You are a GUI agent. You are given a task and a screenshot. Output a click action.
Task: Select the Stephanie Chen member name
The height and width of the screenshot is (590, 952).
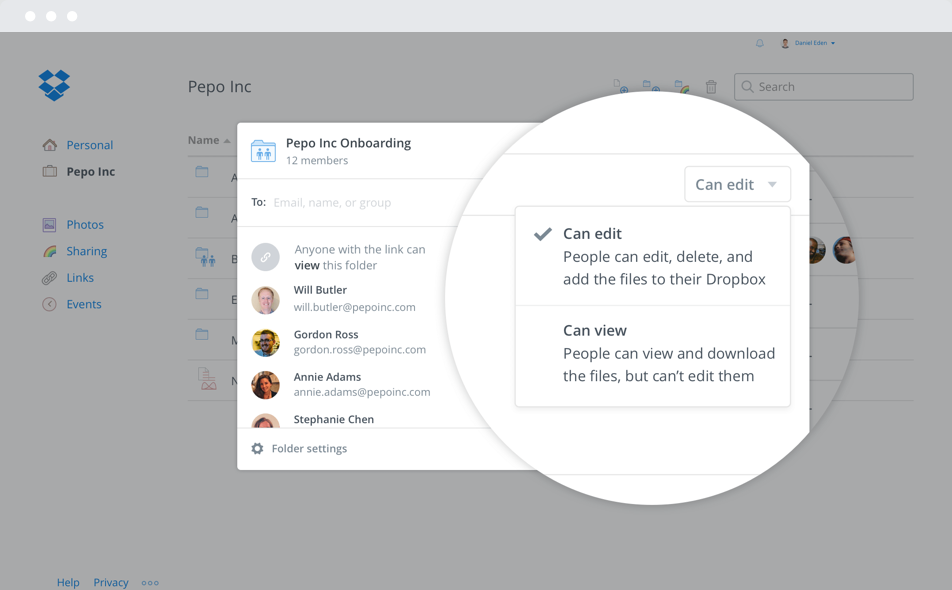pyautogui.click(x=334, y=419)
